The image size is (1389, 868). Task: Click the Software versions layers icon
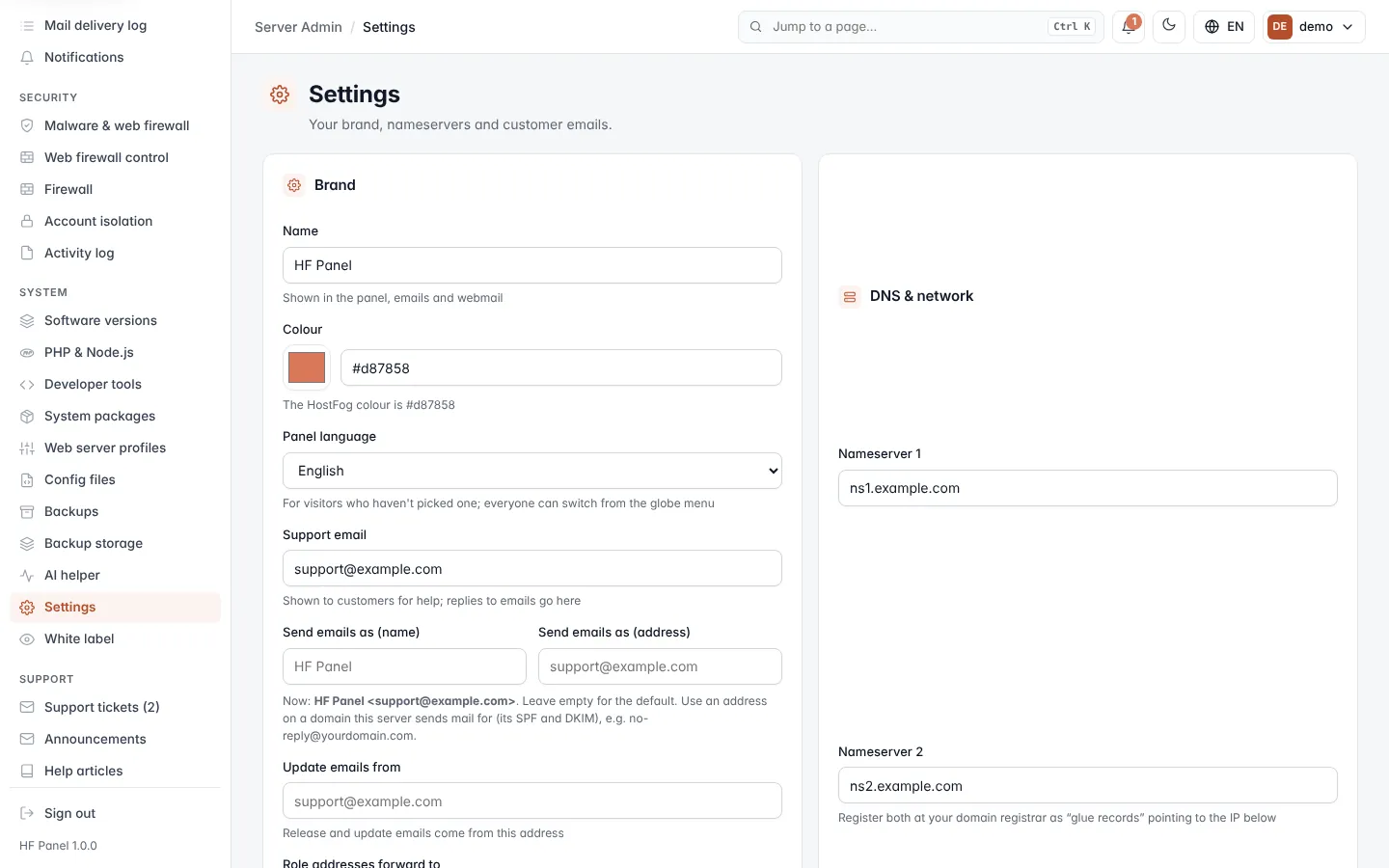27,320
